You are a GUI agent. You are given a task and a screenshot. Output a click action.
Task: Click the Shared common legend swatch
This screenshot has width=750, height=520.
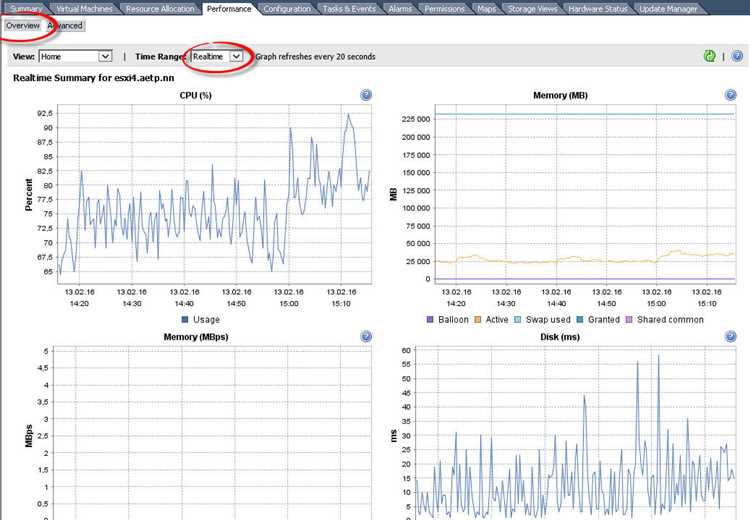629,319
